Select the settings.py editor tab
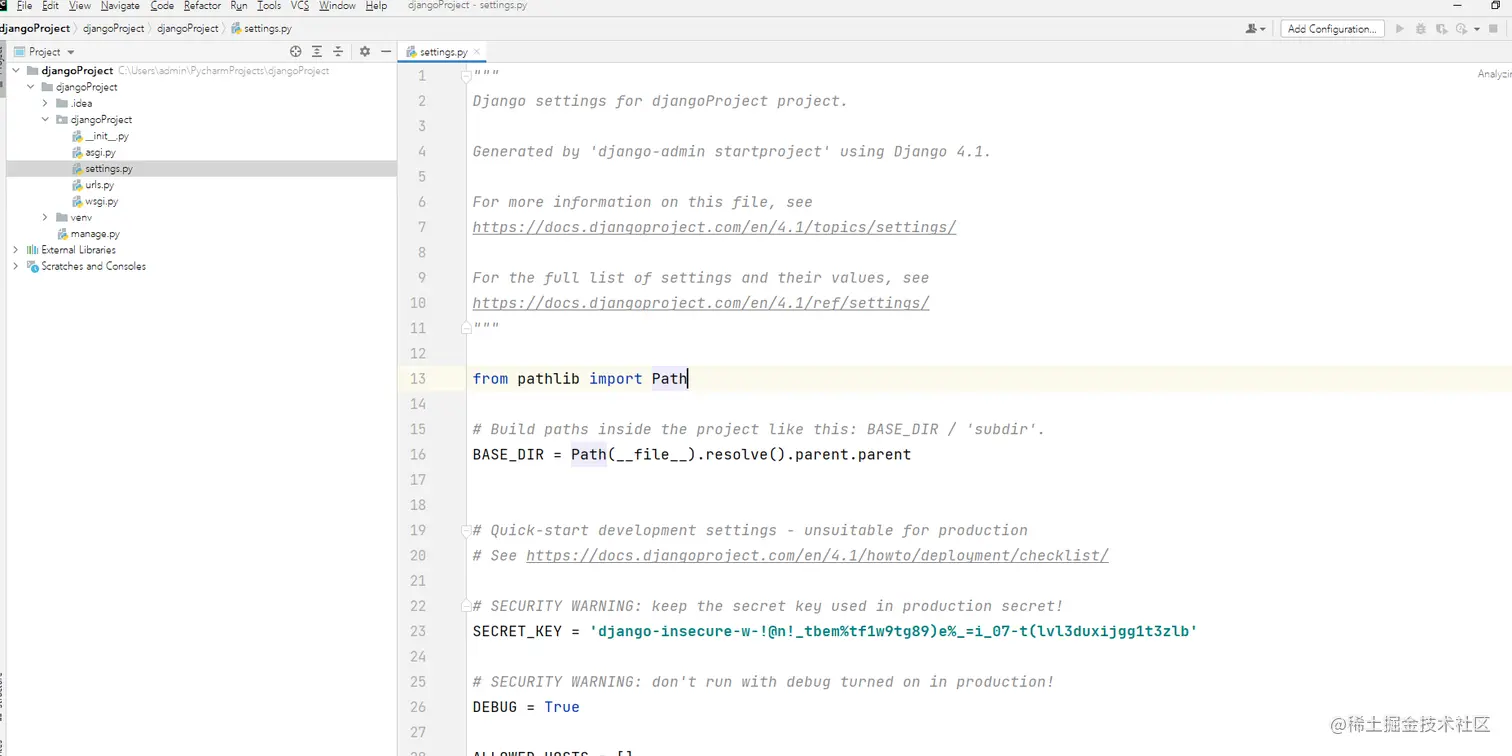This screenshot has height=756, width=1512. tap(443, 52)
